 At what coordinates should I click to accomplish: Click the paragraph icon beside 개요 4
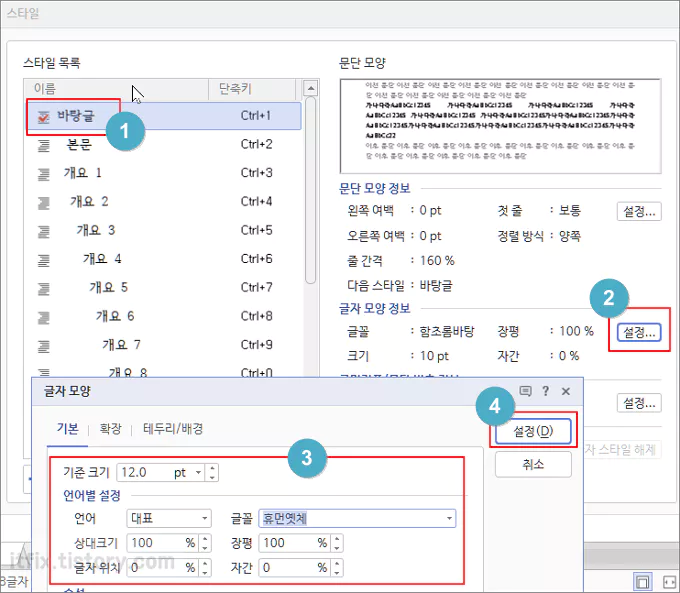(x=44, y=260)
